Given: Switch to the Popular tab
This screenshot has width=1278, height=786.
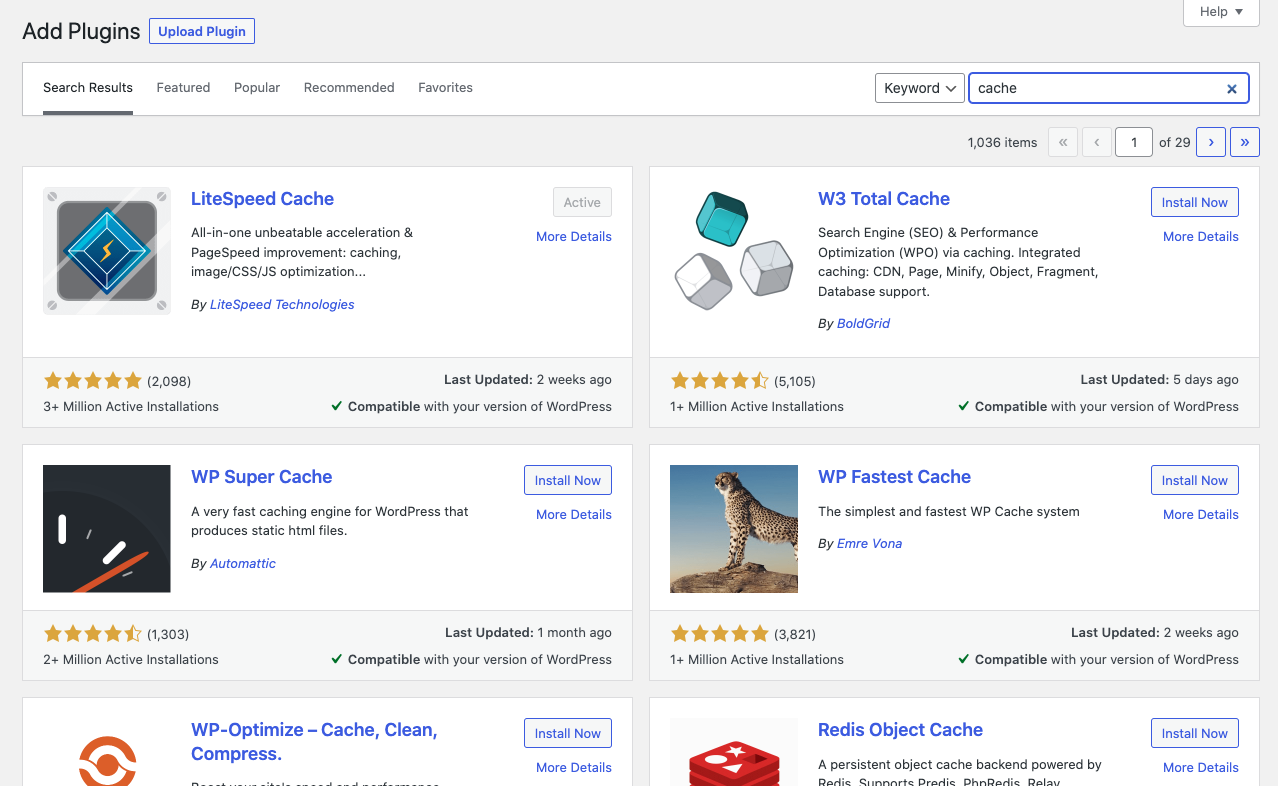Looking at the screenshot, I should click(x=257, y=88).
